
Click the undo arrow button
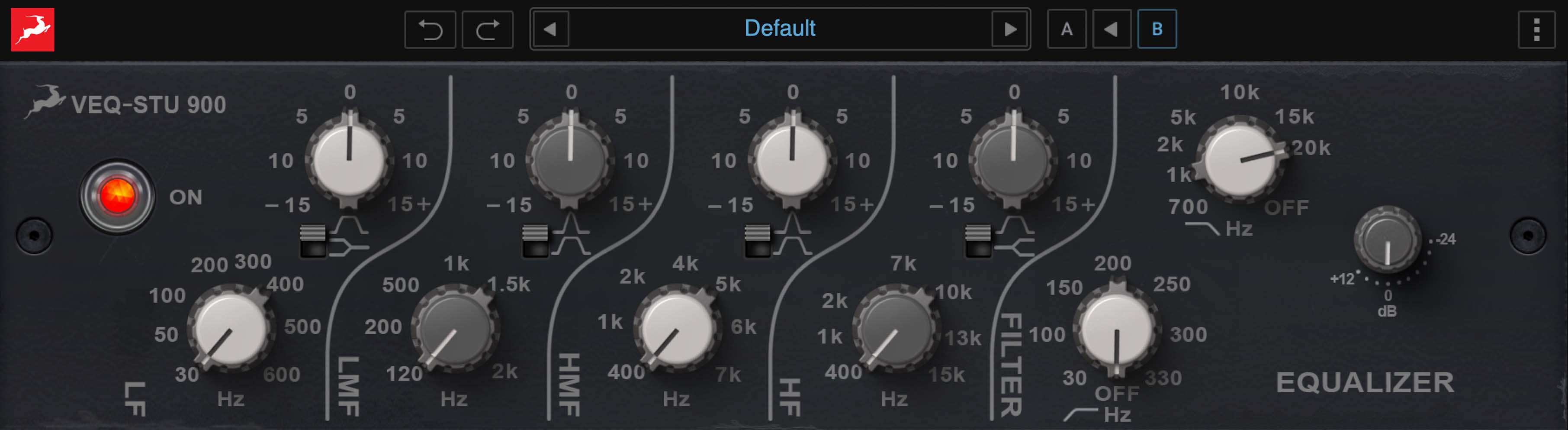point(430,29)
